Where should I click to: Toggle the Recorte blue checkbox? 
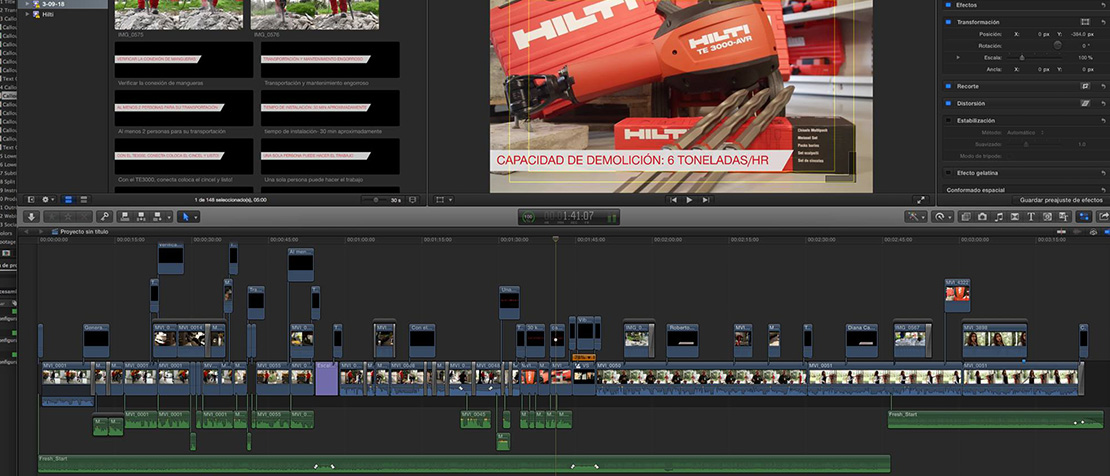[949, 86]
